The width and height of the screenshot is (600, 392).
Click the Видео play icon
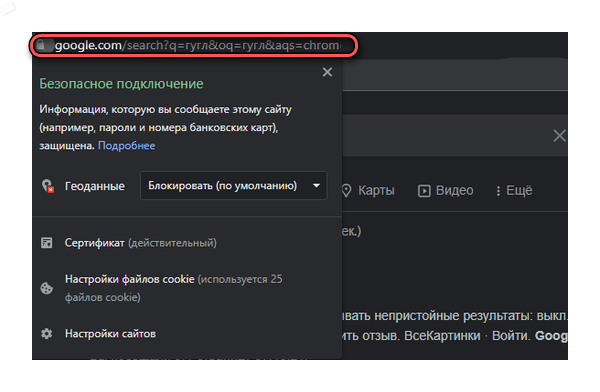click(424, 191)
